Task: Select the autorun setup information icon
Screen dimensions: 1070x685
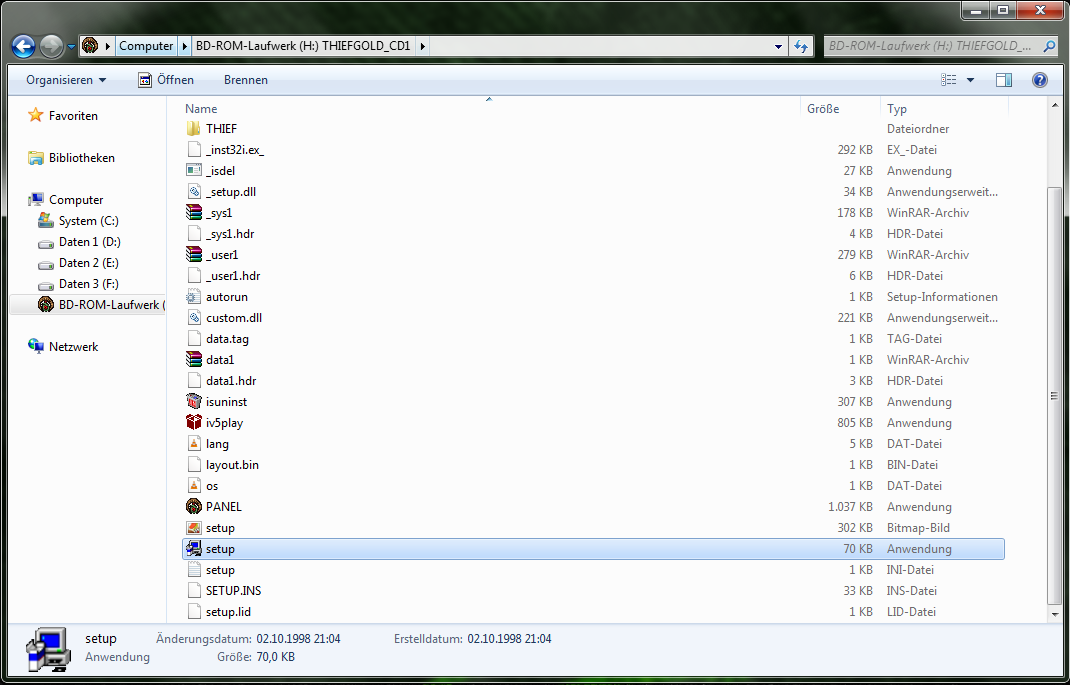Action: (194, 297)
